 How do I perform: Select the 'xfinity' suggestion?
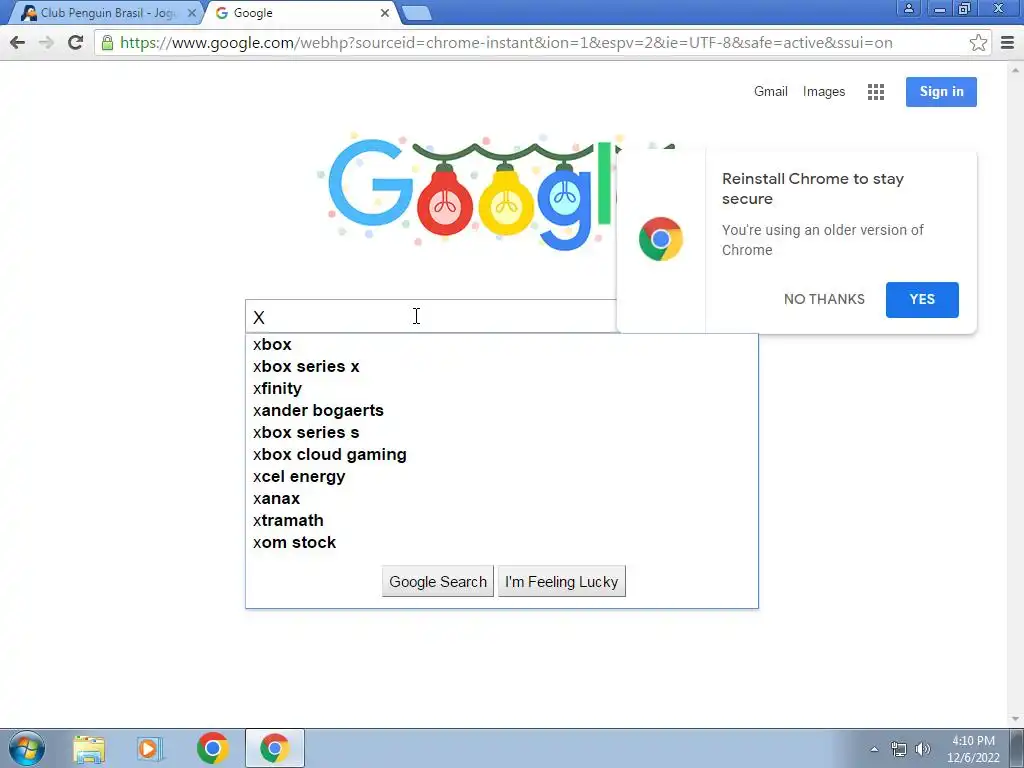502,389
